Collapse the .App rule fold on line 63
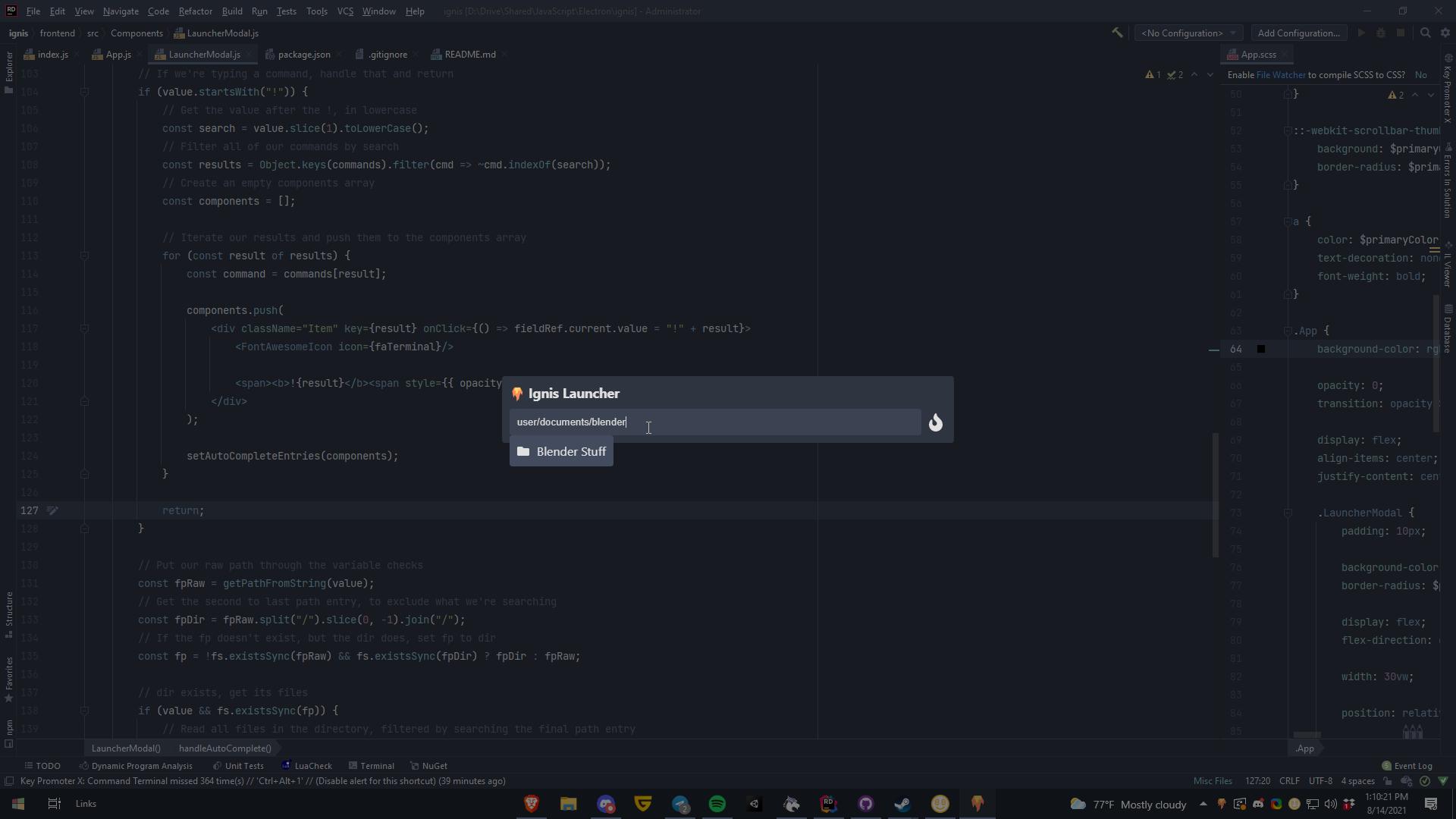Screen dimensions: 1456x819 pyautogui.click(x=1287, y=331)
